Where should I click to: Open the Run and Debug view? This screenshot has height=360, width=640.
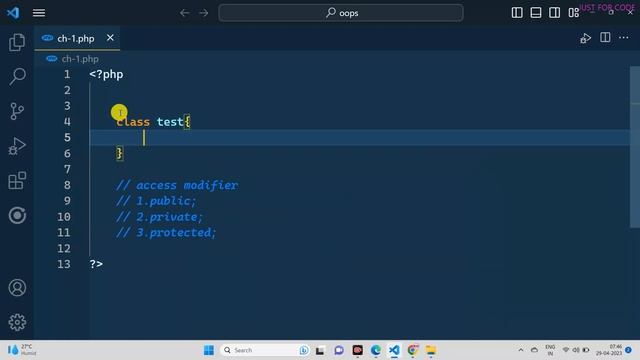(17, 146)
